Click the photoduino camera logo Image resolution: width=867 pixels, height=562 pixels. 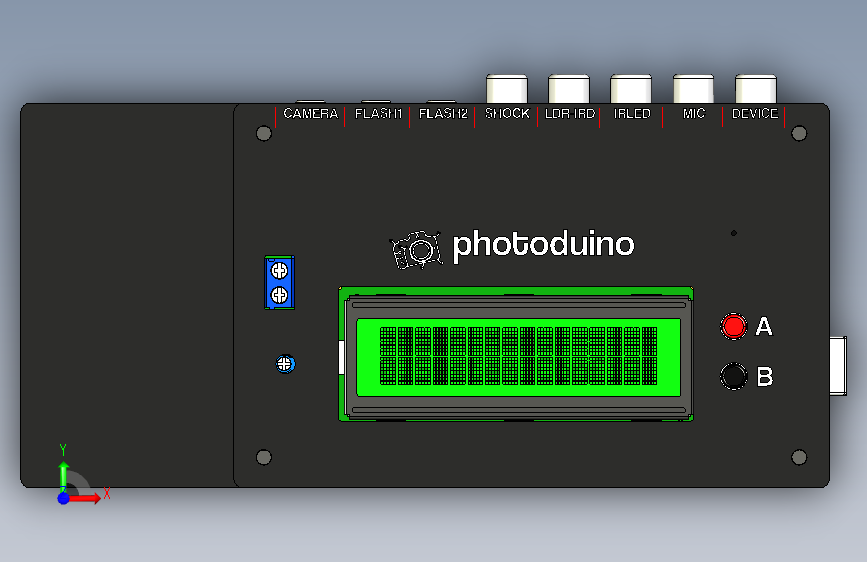coord(416,249)
